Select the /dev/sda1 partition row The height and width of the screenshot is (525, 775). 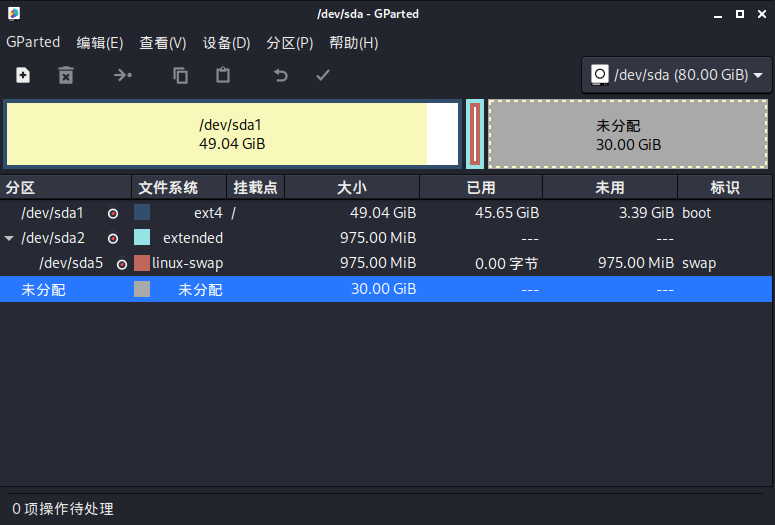(386, 213)
